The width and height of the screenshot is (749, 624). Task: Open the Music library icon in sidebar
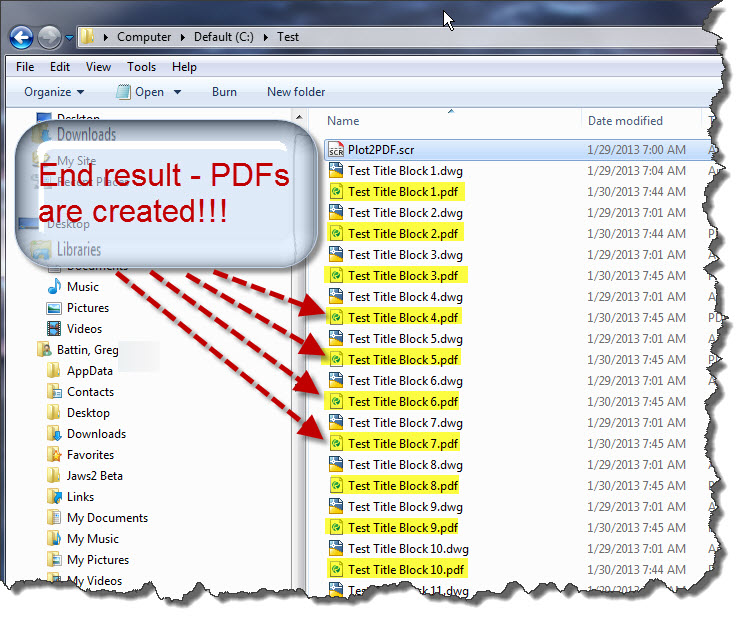click(55, 287)
